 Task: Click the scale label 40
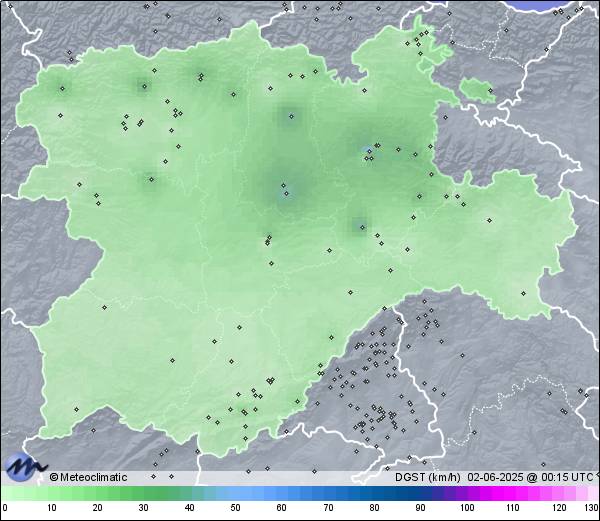[x=189, y=508]
